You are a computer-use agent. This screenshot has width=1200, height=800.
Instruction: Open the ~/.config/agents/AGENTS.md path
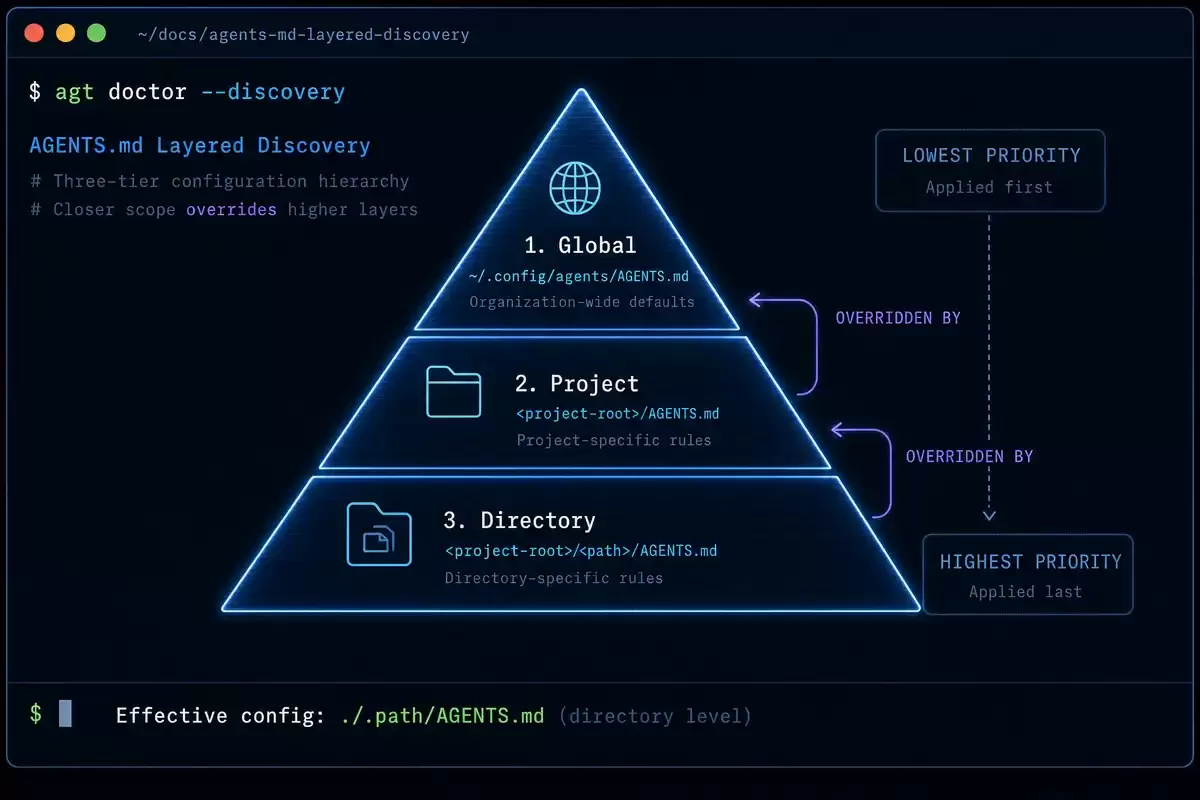[579, 275]
